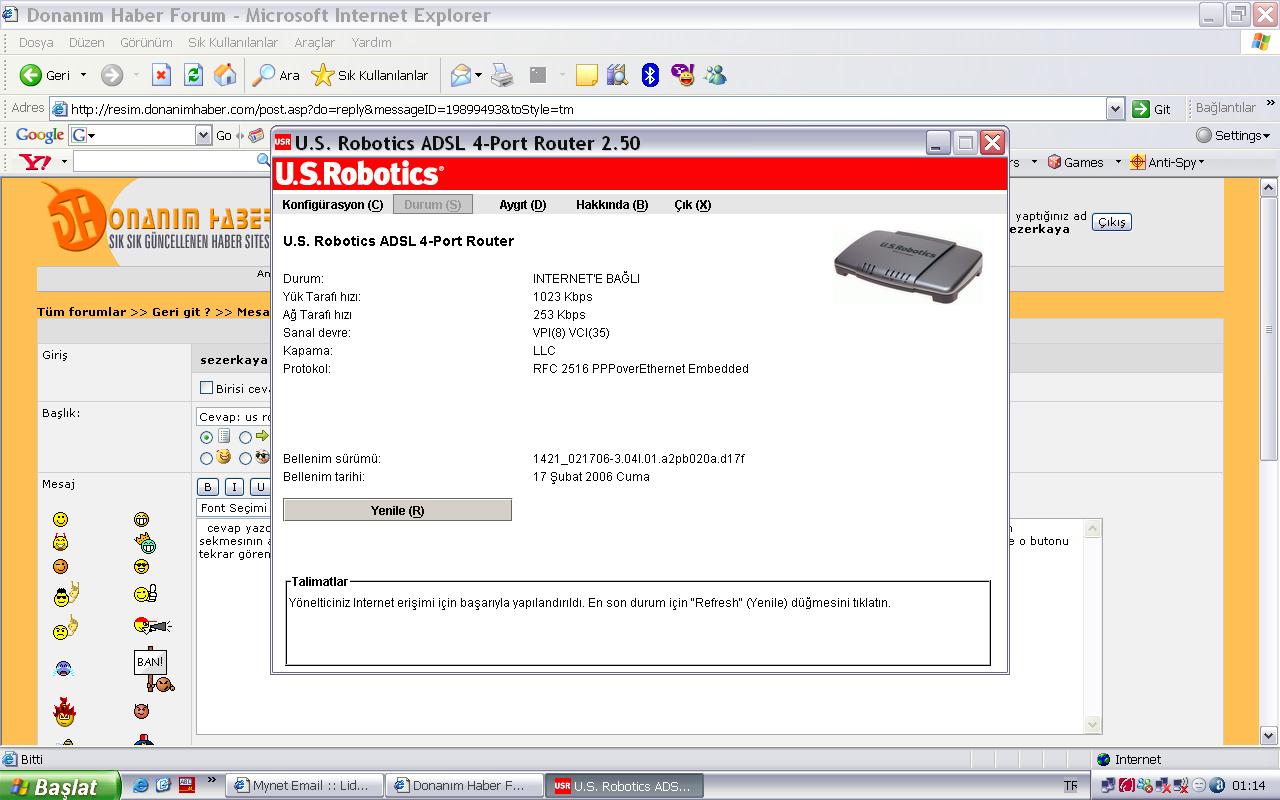Insert the thumbs-up smiley
Image resolution: width=1280 pixels, height=800 pixels.
145,594
